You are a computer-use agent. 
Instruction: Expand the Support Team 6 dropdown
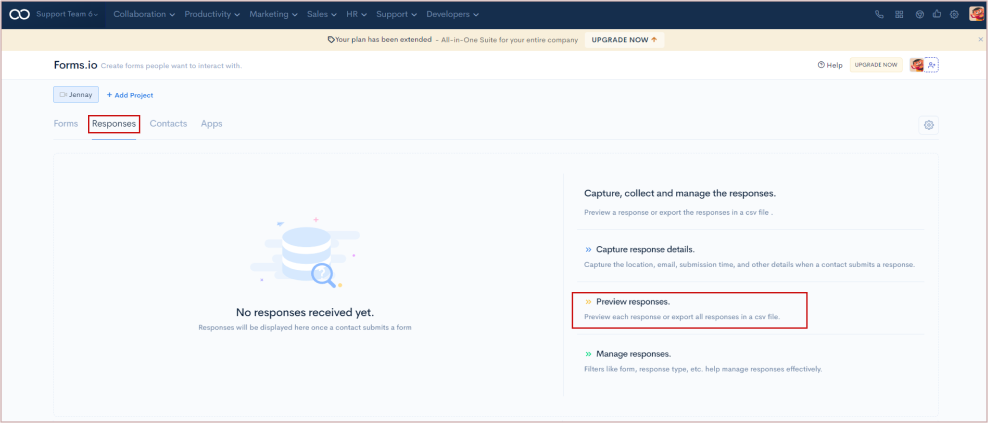[68, 15]
